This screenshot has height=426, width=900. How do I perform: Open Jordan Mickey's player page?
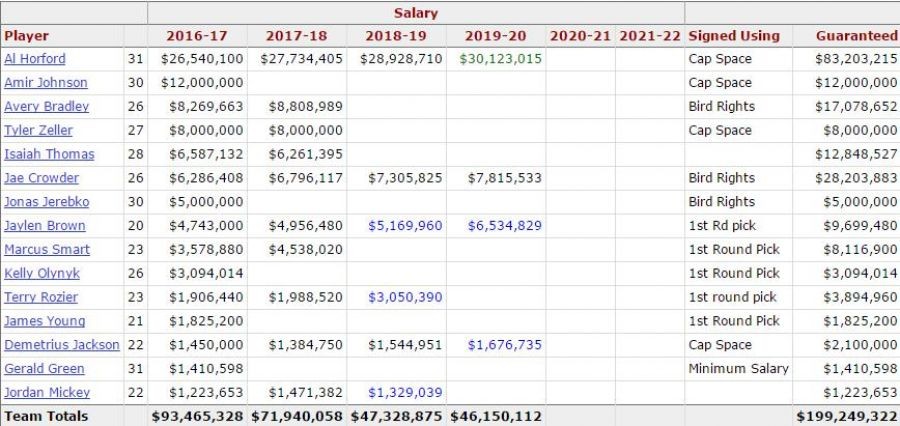pyautogui.click(x=46, y=393)
